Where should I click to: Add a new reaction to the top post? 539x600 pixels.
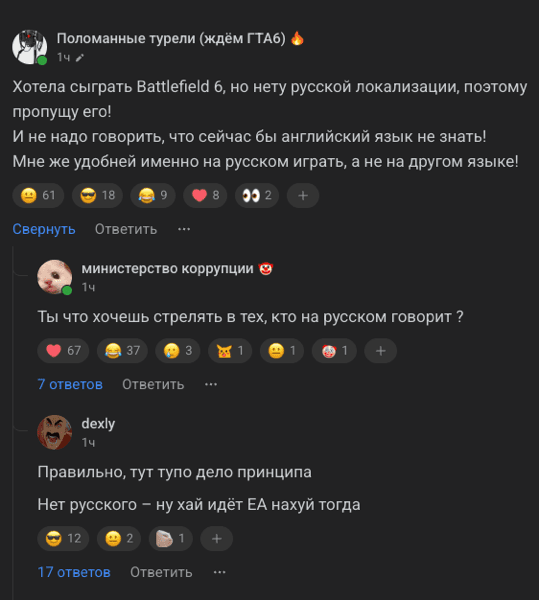pyautogui.click(x=303, y=196)
